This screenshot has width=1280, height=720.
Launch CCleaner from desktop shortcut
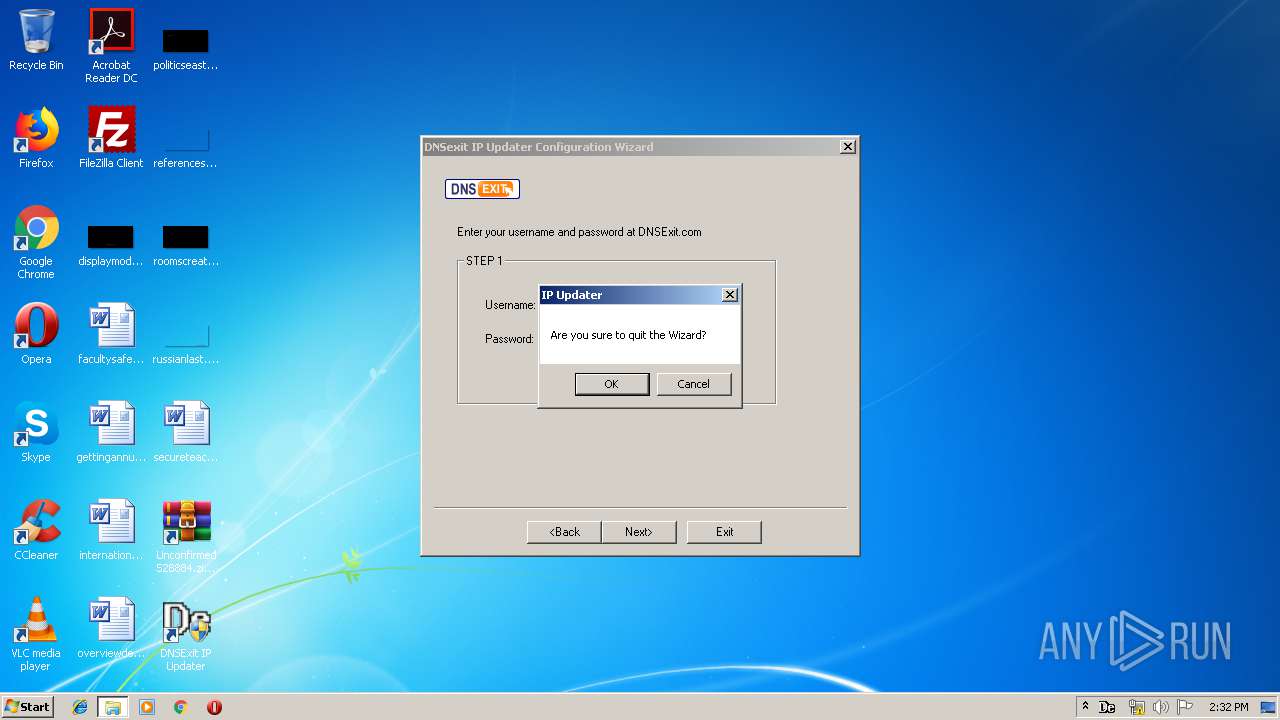[x=36, y=530]
